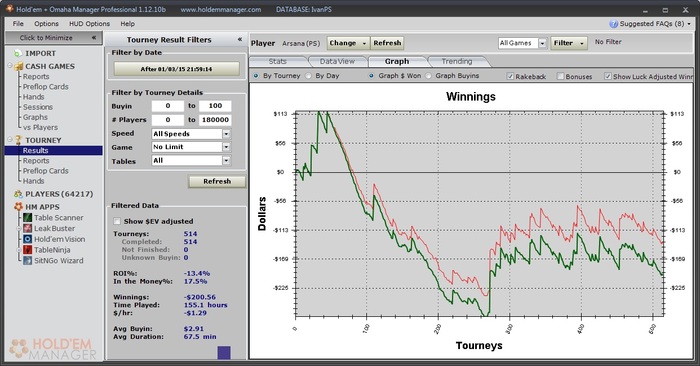Screen dimensions: 700x366
Task: Click the Suggested FAQs help icon
Action: [x=613, y=24]
